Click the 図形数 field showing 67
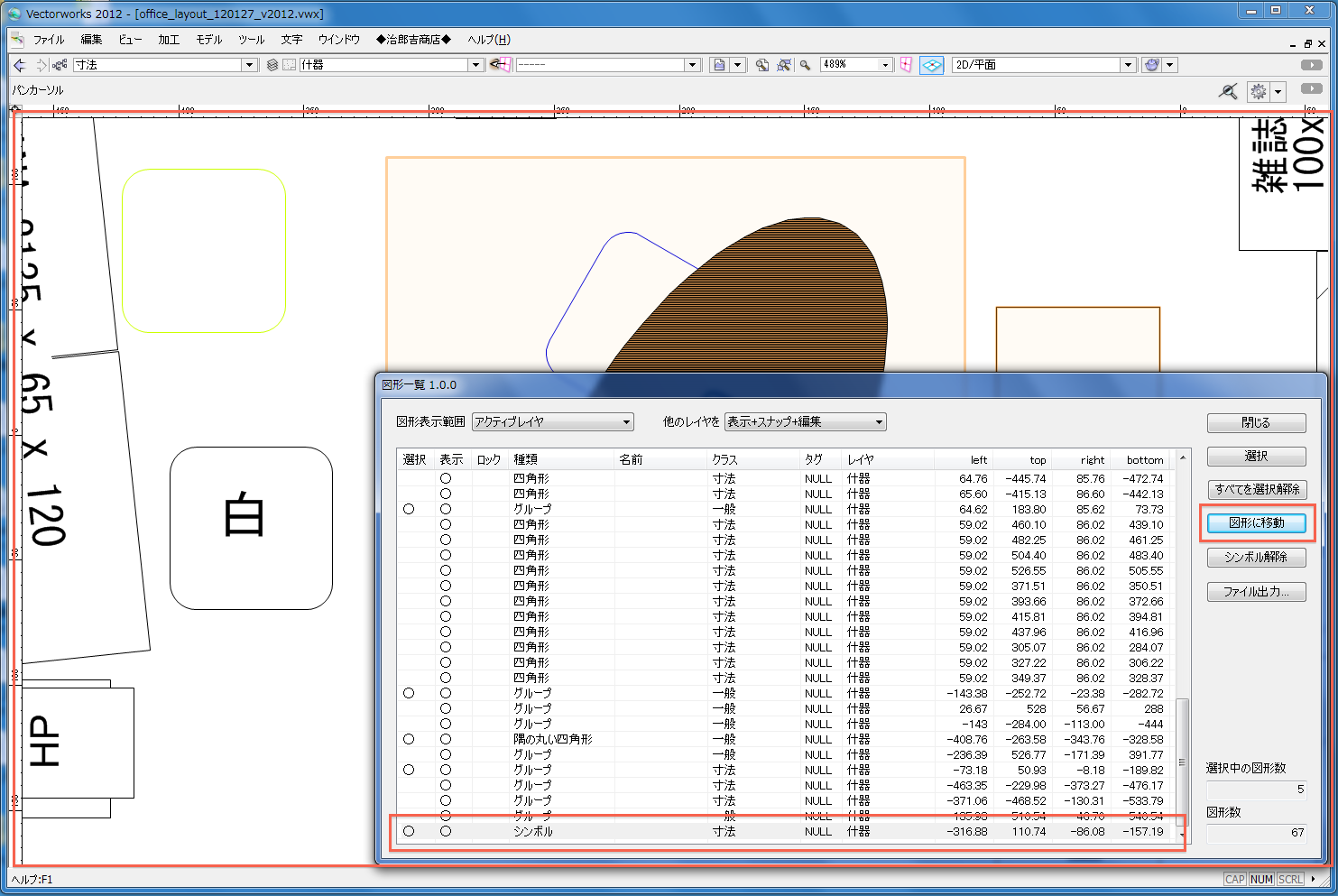 click(x=1256, y=833)
